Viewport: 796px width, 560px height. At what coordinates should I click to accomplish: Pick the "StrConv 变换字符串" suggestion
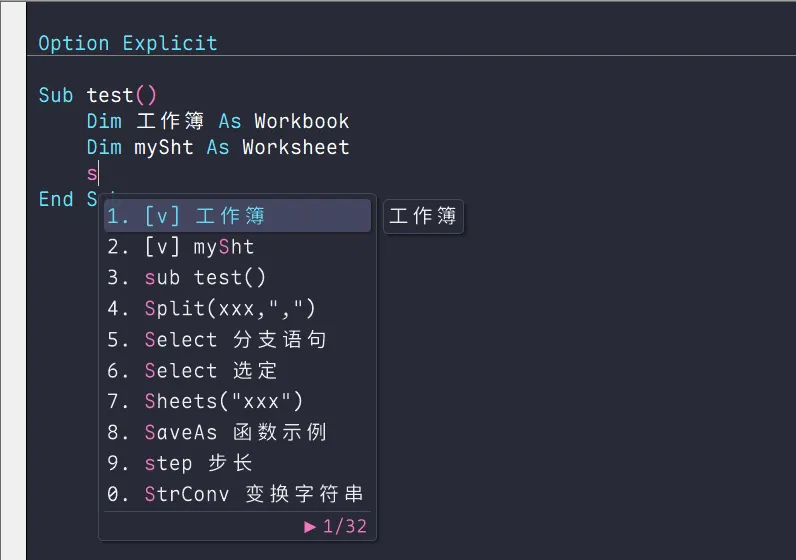tap(237, 495)
